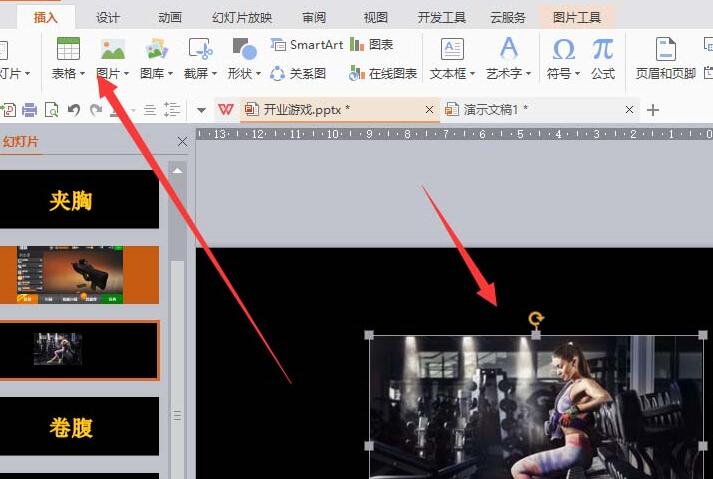Switch to the 动画 ribbon tab
The image size is (713, 479).
170,18
